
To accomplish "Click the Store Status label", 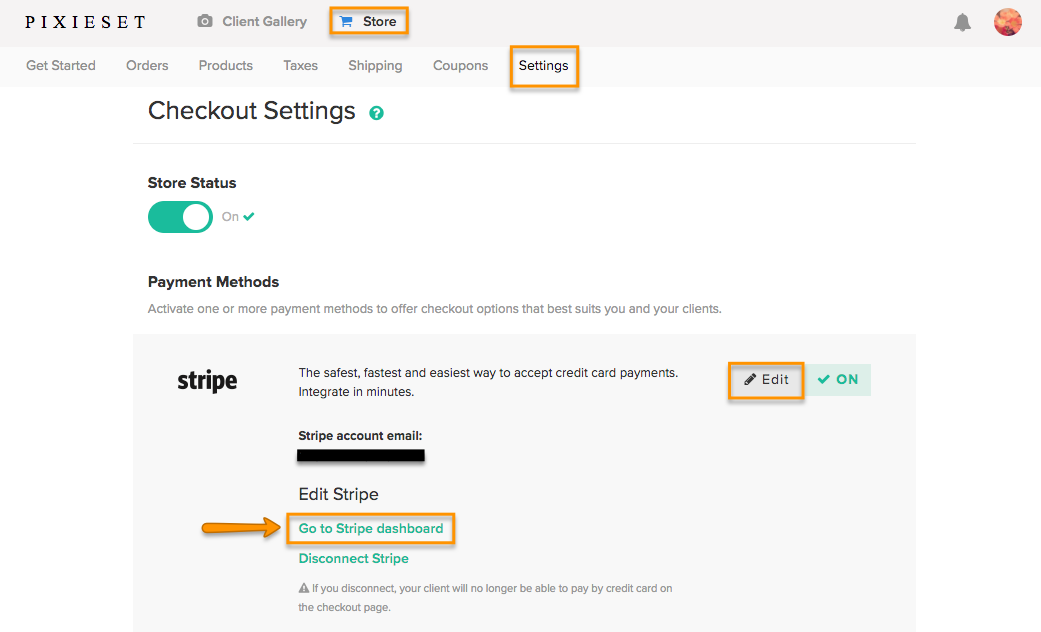I will click(x=192, y=183).
